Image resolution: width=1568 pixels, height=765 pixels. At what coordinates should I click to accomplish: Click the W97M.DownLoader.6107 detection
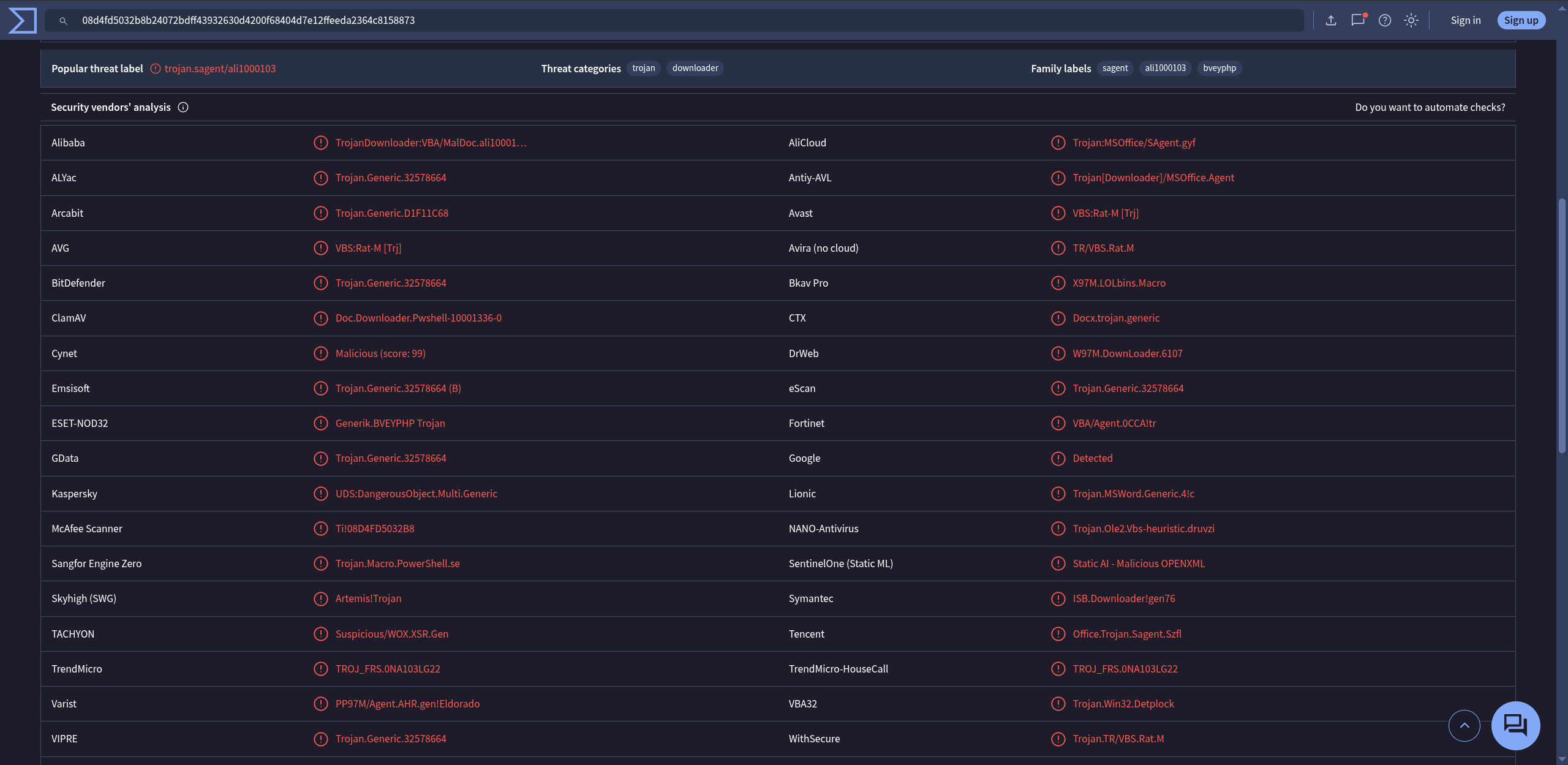click(1128, 353)
